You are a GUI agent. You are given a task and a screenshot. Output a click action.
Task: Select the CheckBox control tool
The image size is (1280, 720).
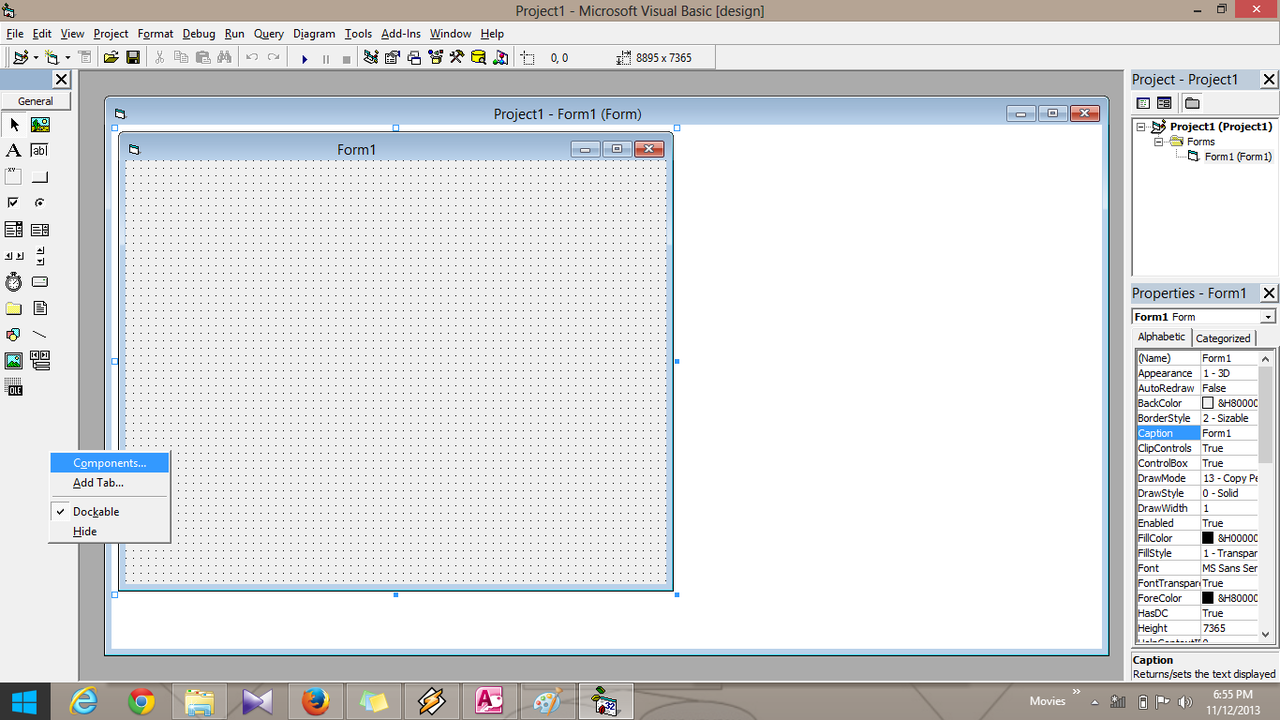tap(14, 203)
